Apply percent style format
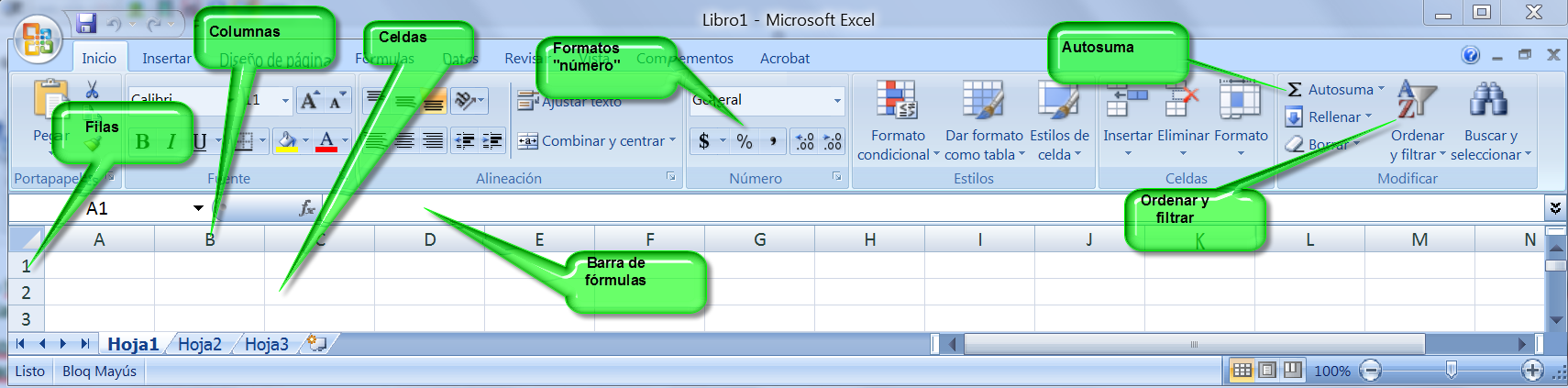The height and width of the screenshot is (388, 1568). tap(745, 140)
